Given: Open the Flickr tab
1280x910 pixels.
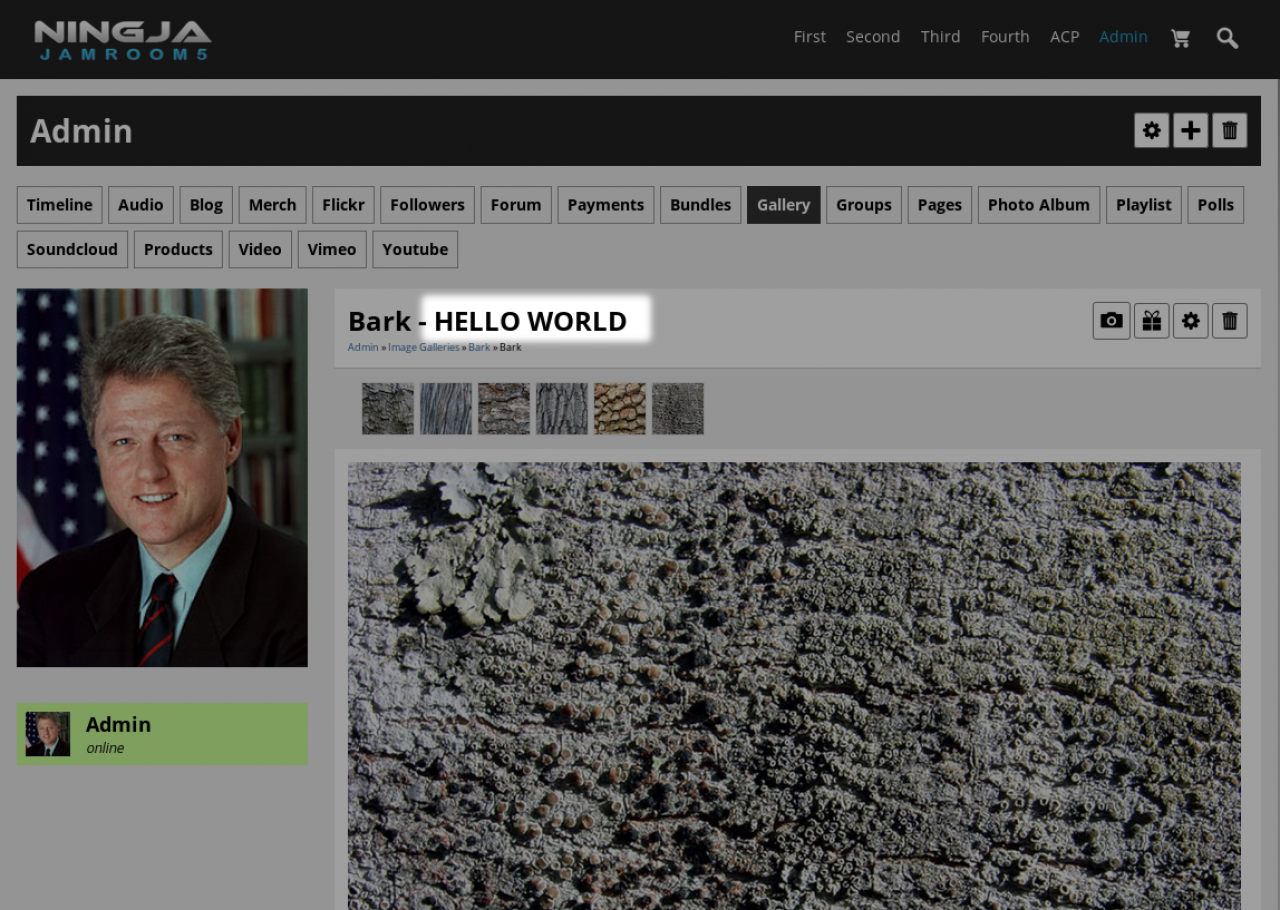Looking at the screenshot, I should (343, 205).
